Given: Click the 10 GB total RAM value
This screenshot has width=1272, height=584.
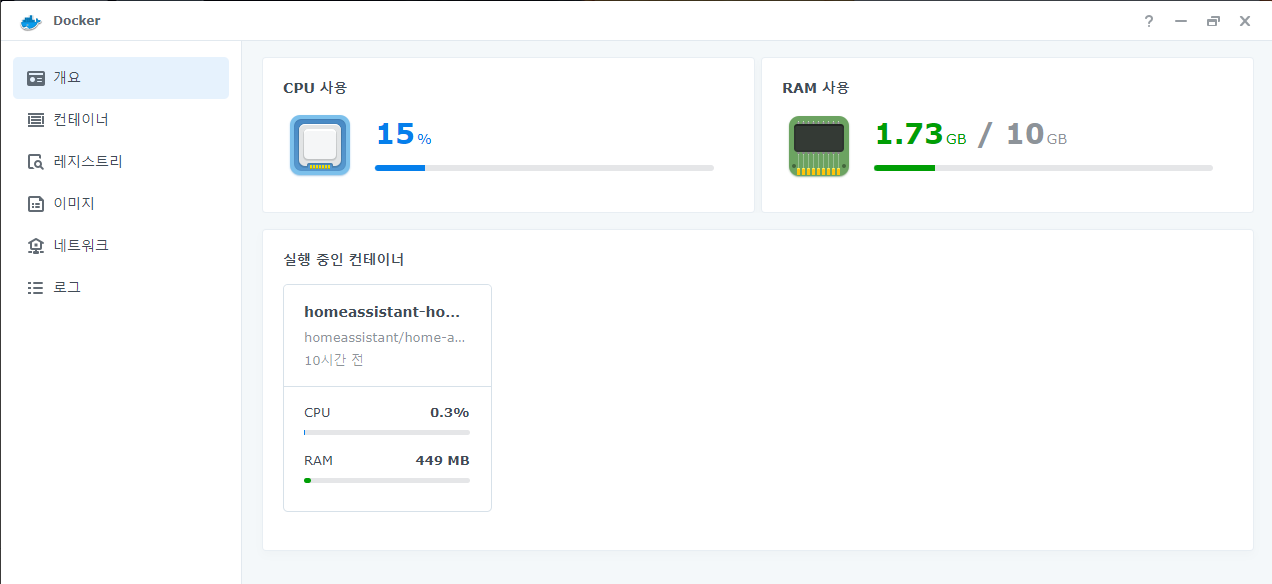Looking at the screenshot, I should [x=1037, y=134].
